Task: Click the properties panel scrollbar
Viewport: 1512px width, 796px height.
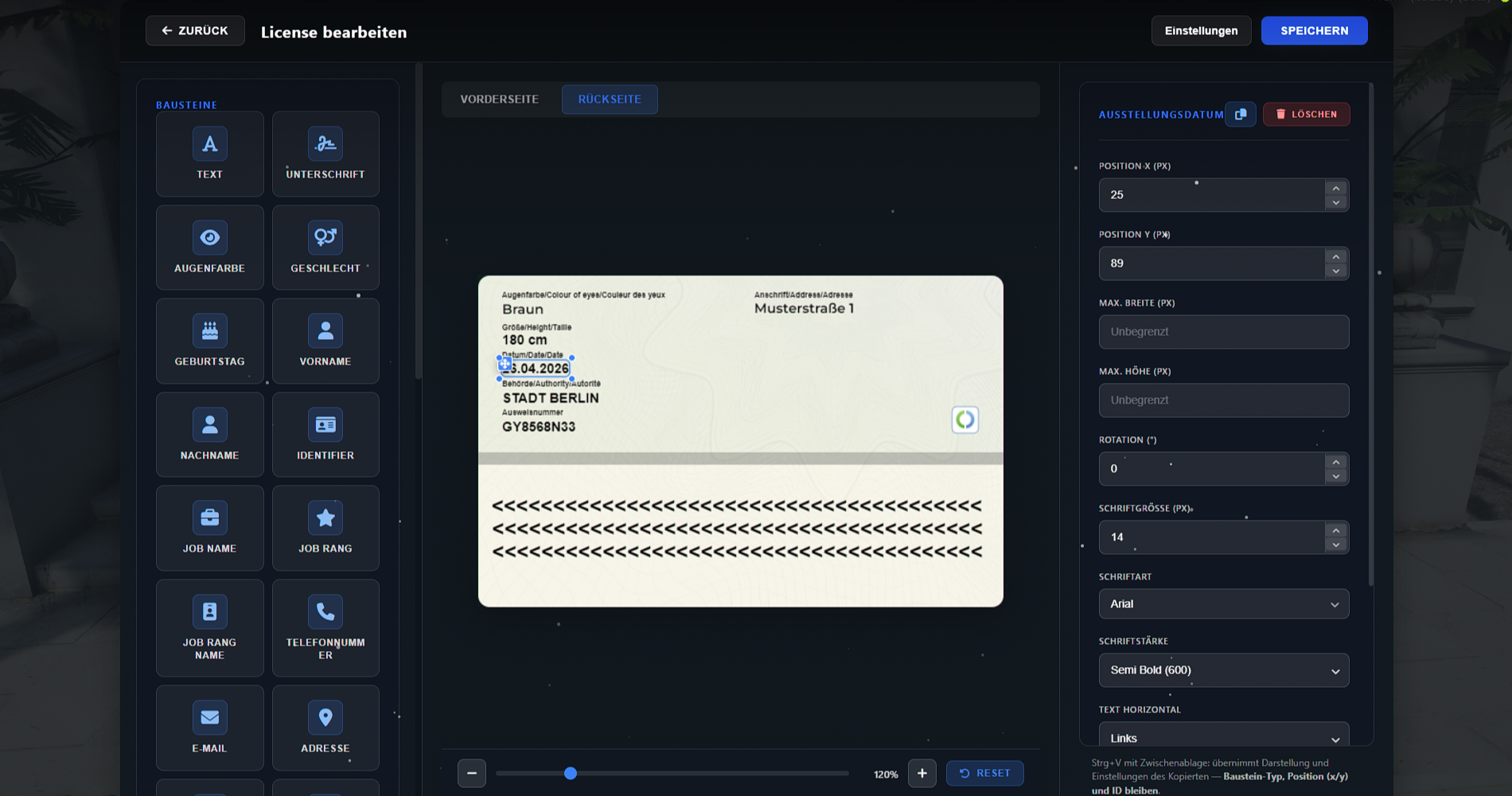Action: (x=1370, y=334)
